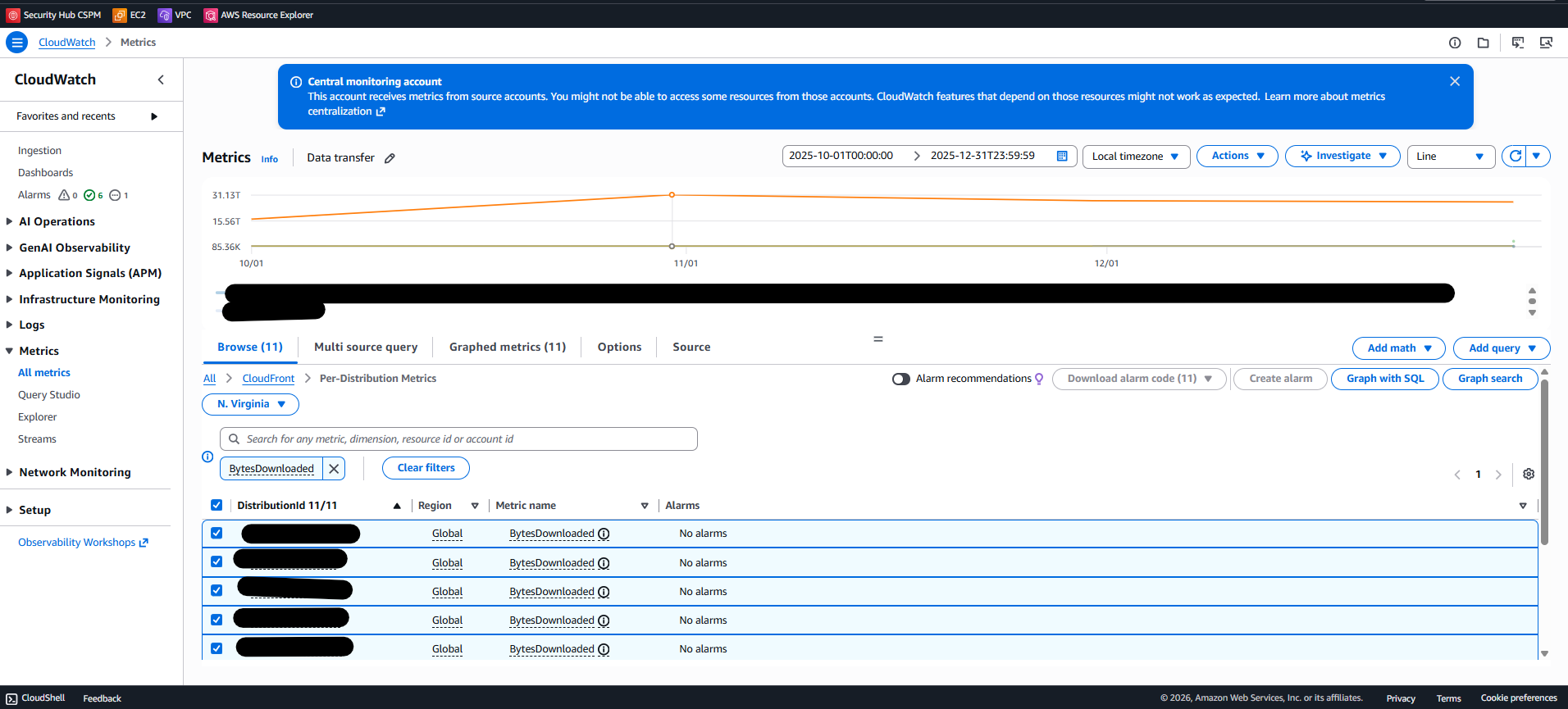Open the Investigate dropdown
The height and width of the screenshot is (709, 1568).
(1342, 156)
